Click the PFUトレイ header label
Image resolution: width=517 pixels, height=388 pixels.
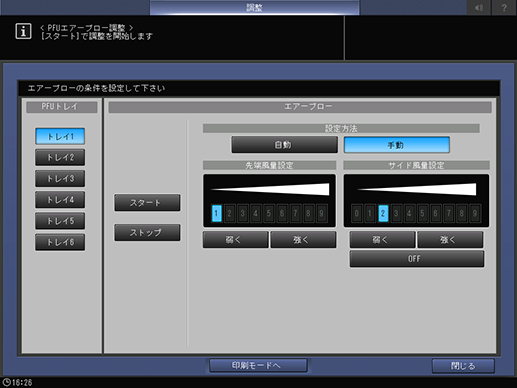click(x=62, y=107)
